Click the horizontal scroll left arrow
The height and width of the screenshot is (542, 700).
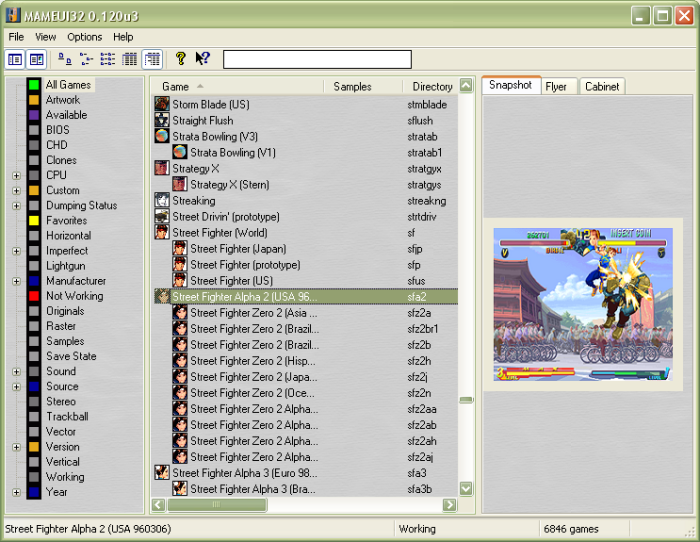(x=158, y=504)
